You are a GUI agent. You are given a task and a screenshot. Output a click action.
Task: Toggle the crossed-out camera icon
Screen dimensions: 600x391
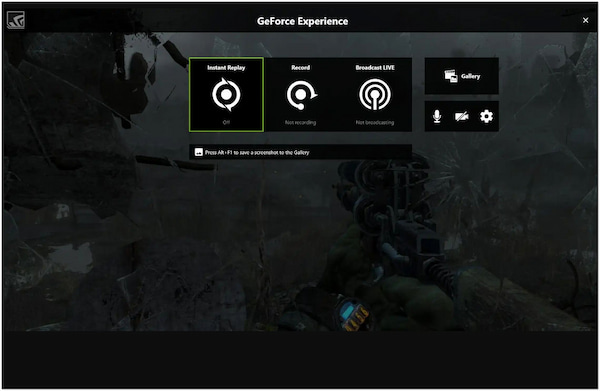[461, 116]
